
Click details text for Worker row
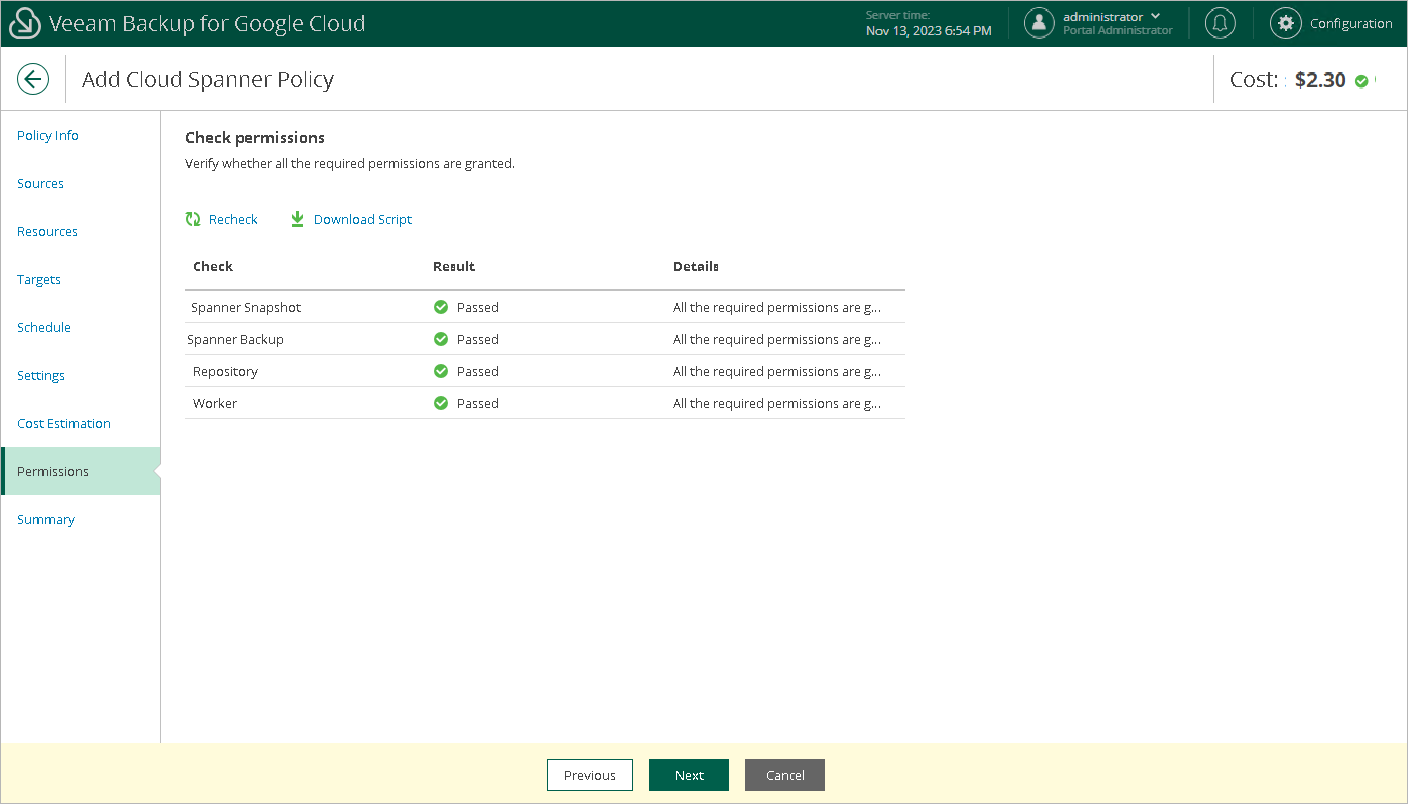click(x=777, y=403)
